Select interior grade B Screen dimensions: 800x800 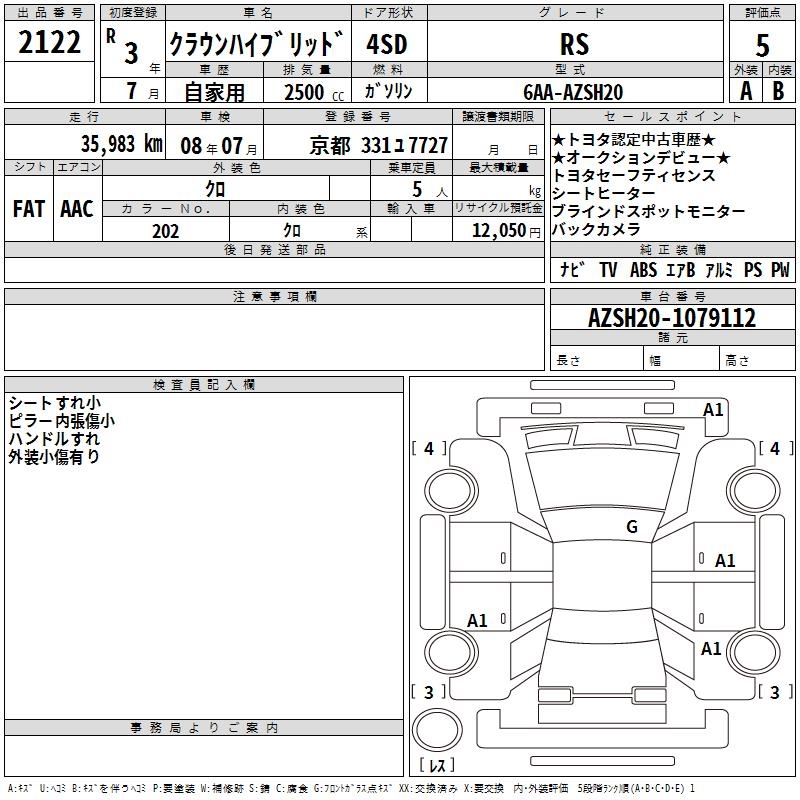[x=779, y=91]
